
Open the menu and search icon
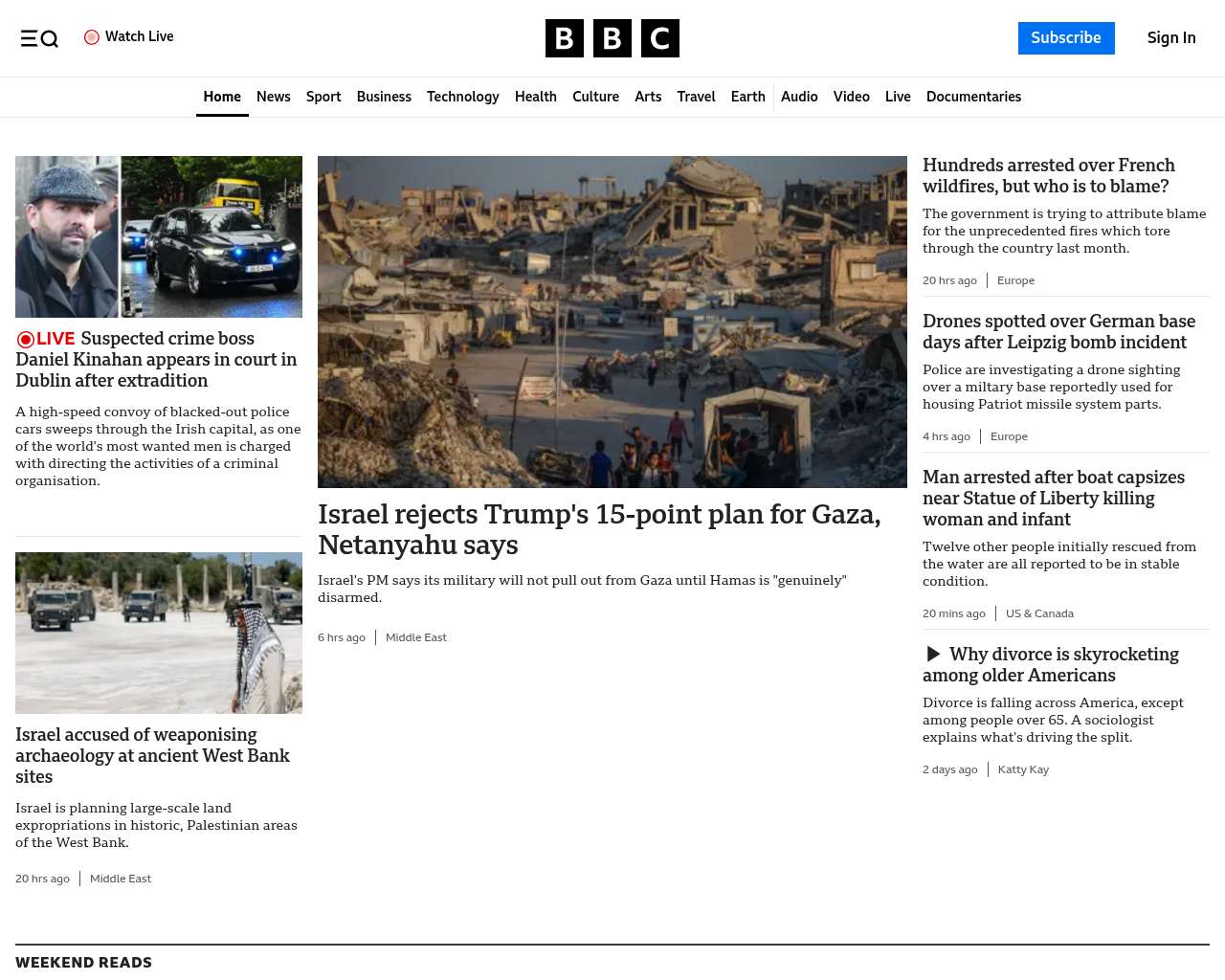39,38
